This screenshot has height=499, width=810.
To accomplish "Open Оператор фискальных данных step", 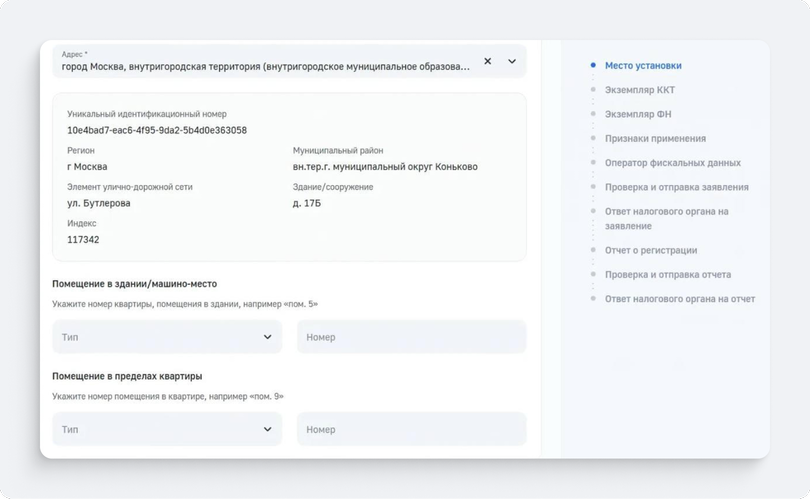I will 673,163.
